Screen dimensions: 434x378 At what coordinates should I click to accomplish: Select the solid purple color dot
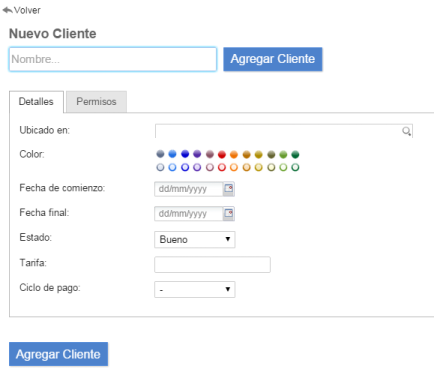pyautogui.click(x=197, y=154)
